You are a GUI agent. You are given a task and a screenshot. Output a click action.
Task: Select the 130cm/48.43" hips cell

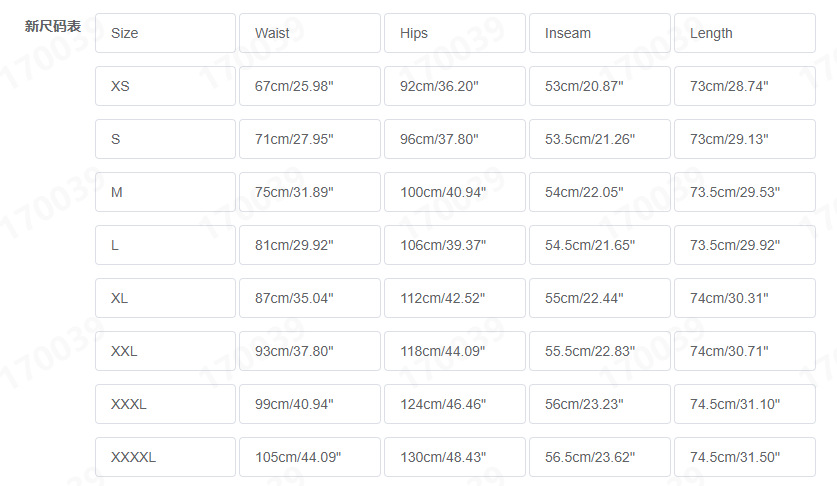454,457
